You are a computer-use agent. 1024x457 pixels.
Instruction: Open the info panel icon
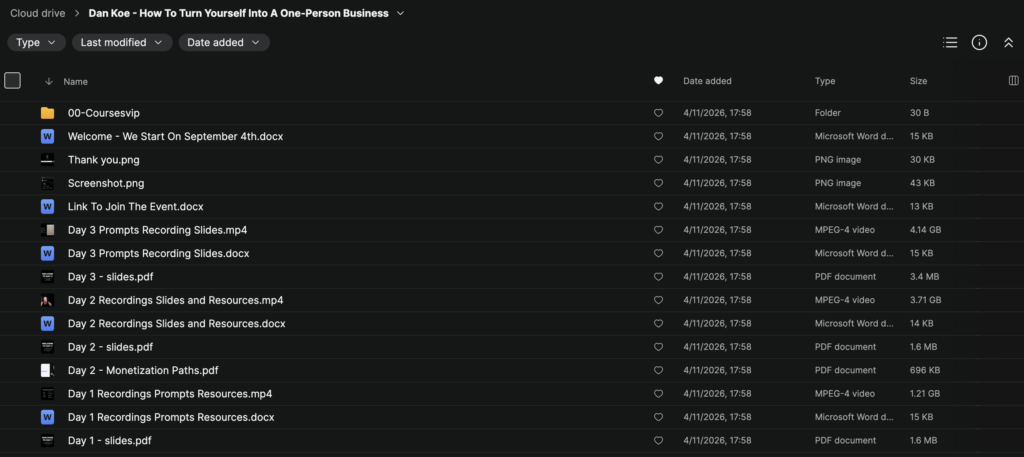(979, 42)
